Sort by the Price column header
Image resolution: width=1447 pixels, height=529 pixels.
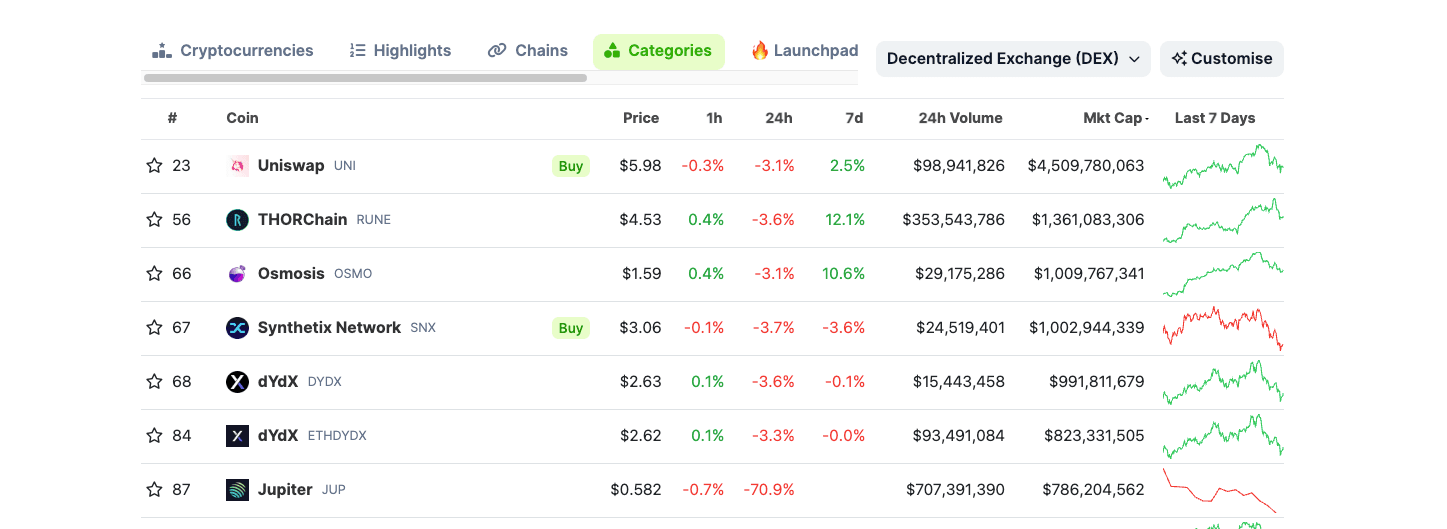tap(641, 118)
